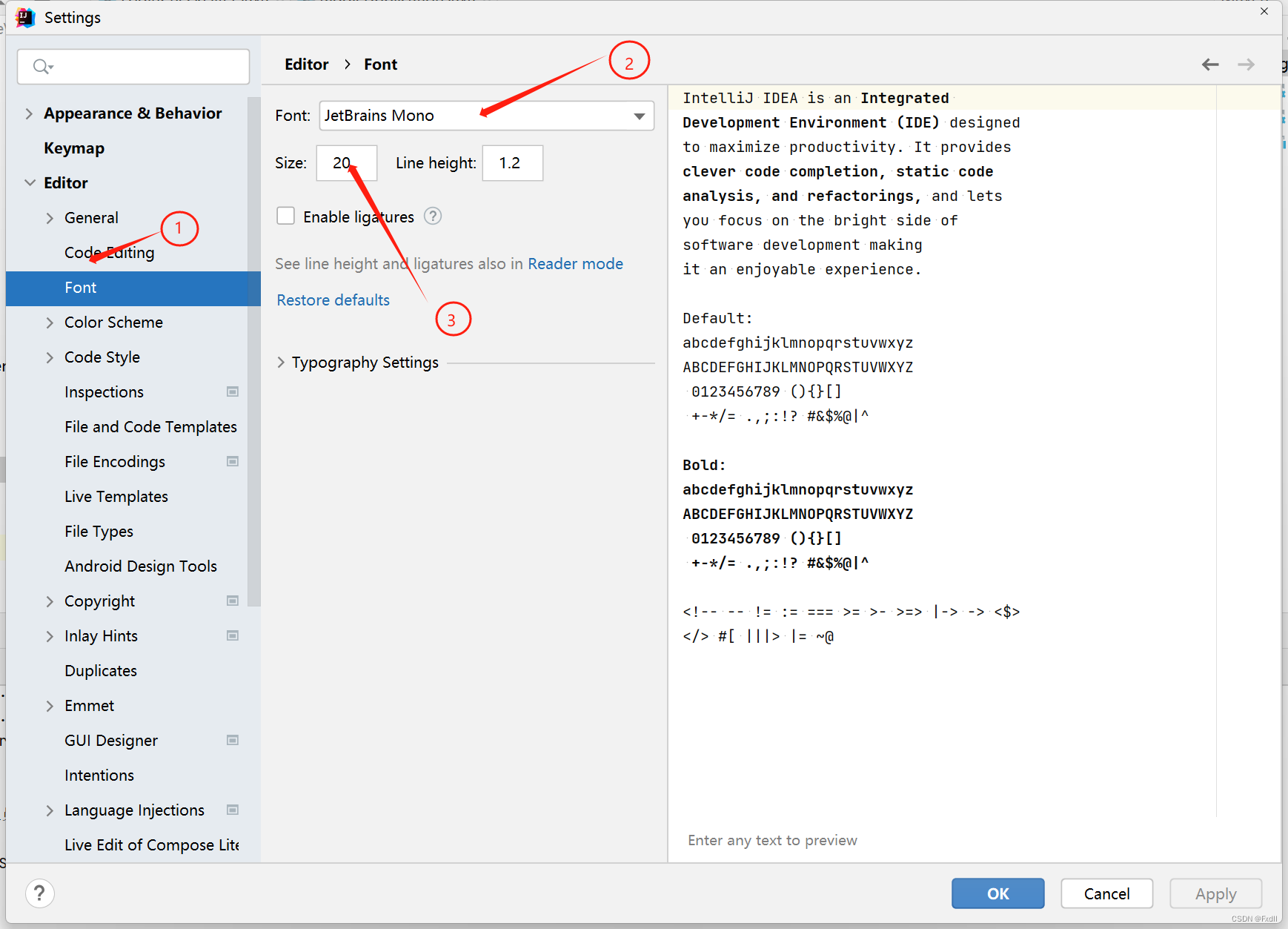The image size is (1288, 929).
Task: Click the project-level icon next to File Encodings
Action: 233,461
